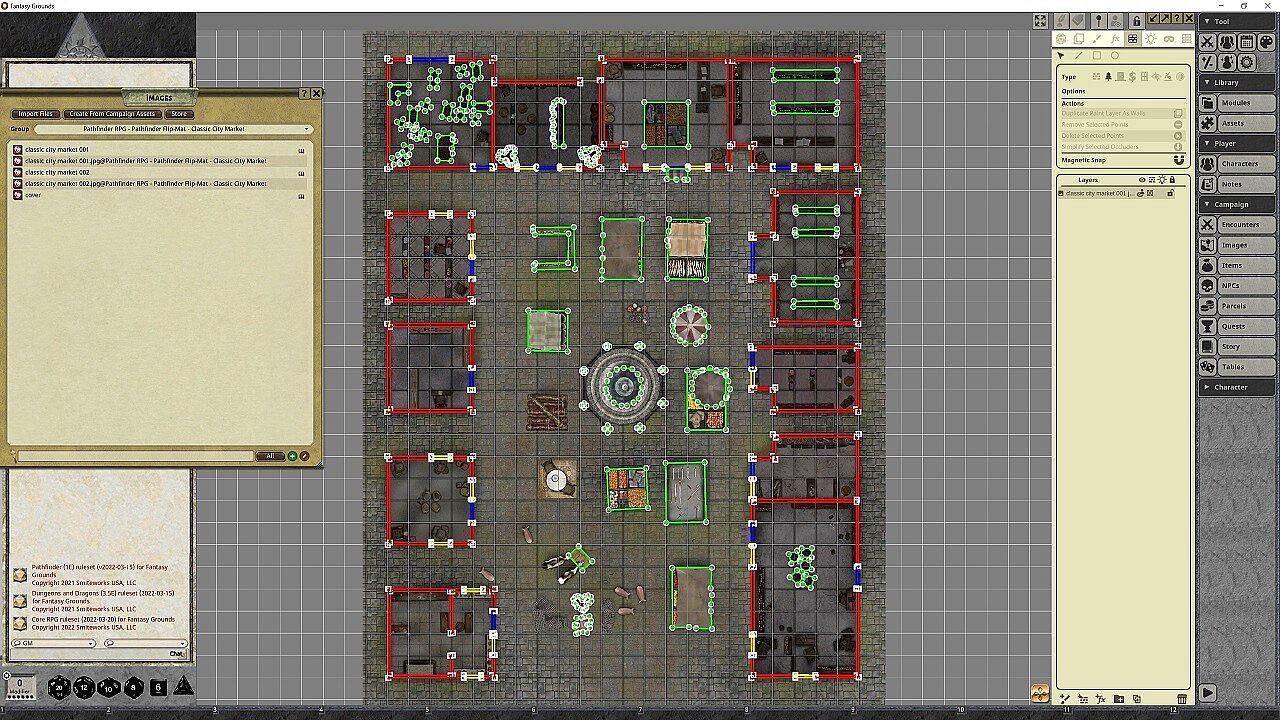Toggle fullscreen expand arrows for the map
The image size is (1280, 720).
[1041, 21]
